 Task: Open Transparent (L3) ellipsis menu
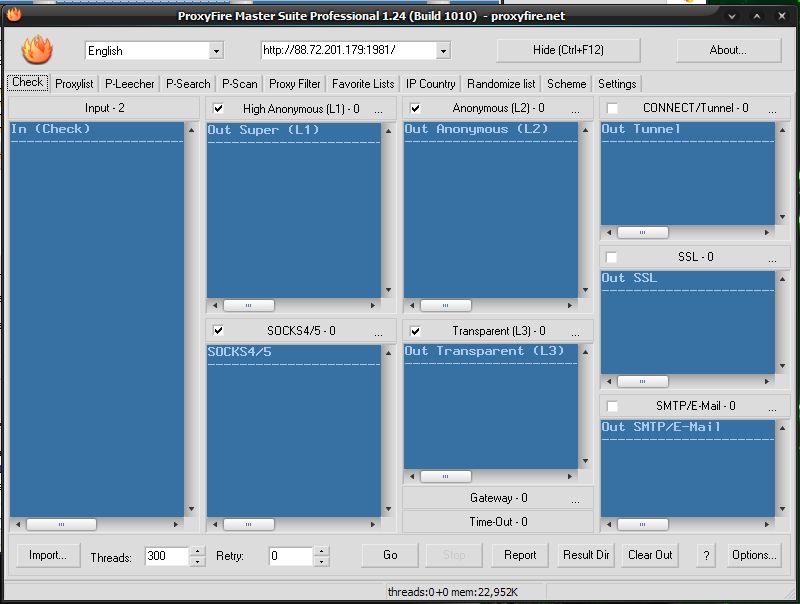[x=575, y=333]
